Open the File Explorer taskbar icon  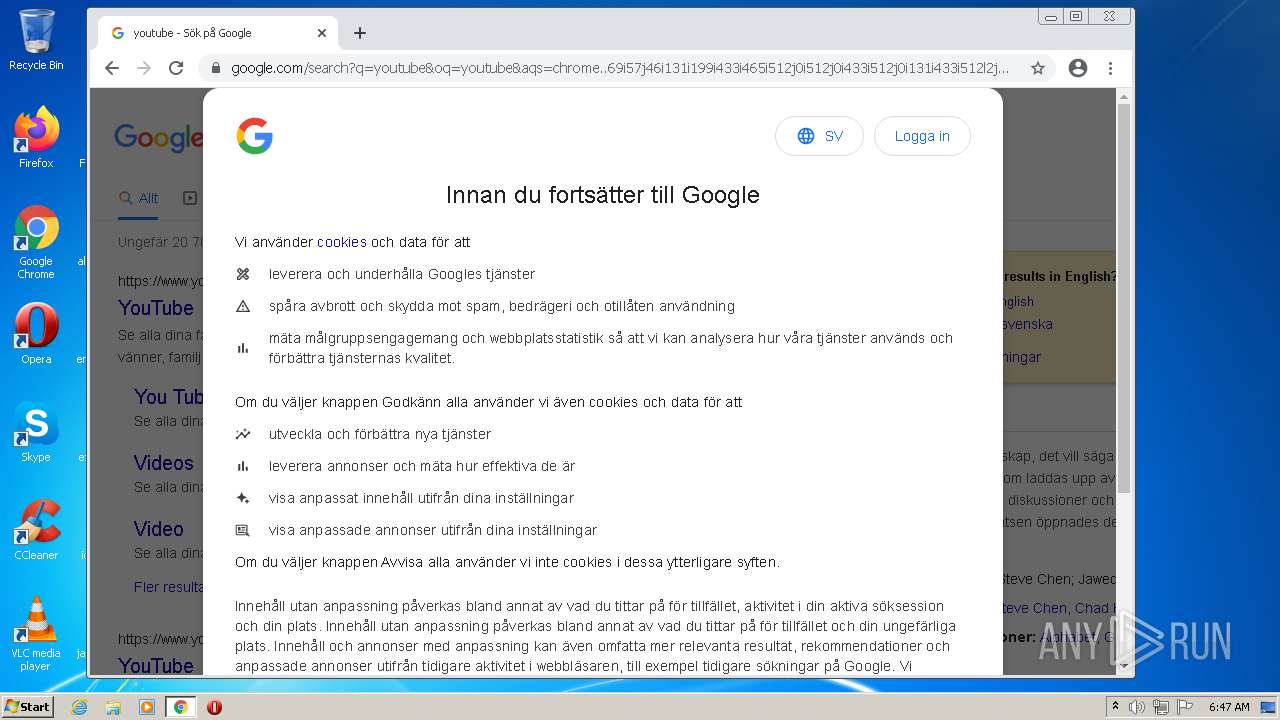(113, 707)
